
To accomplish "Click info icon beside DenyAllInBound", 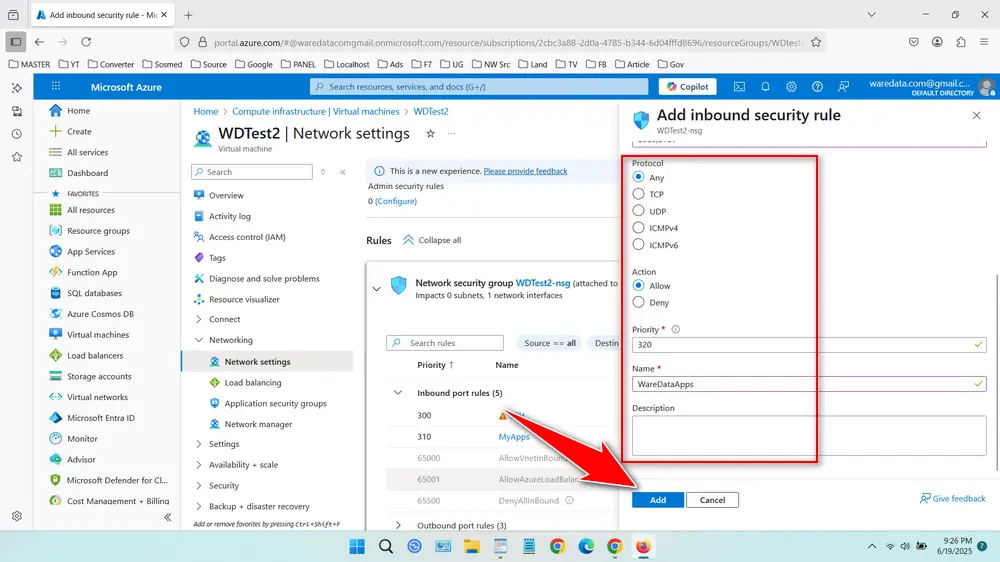I will click(x=570, y=501).
